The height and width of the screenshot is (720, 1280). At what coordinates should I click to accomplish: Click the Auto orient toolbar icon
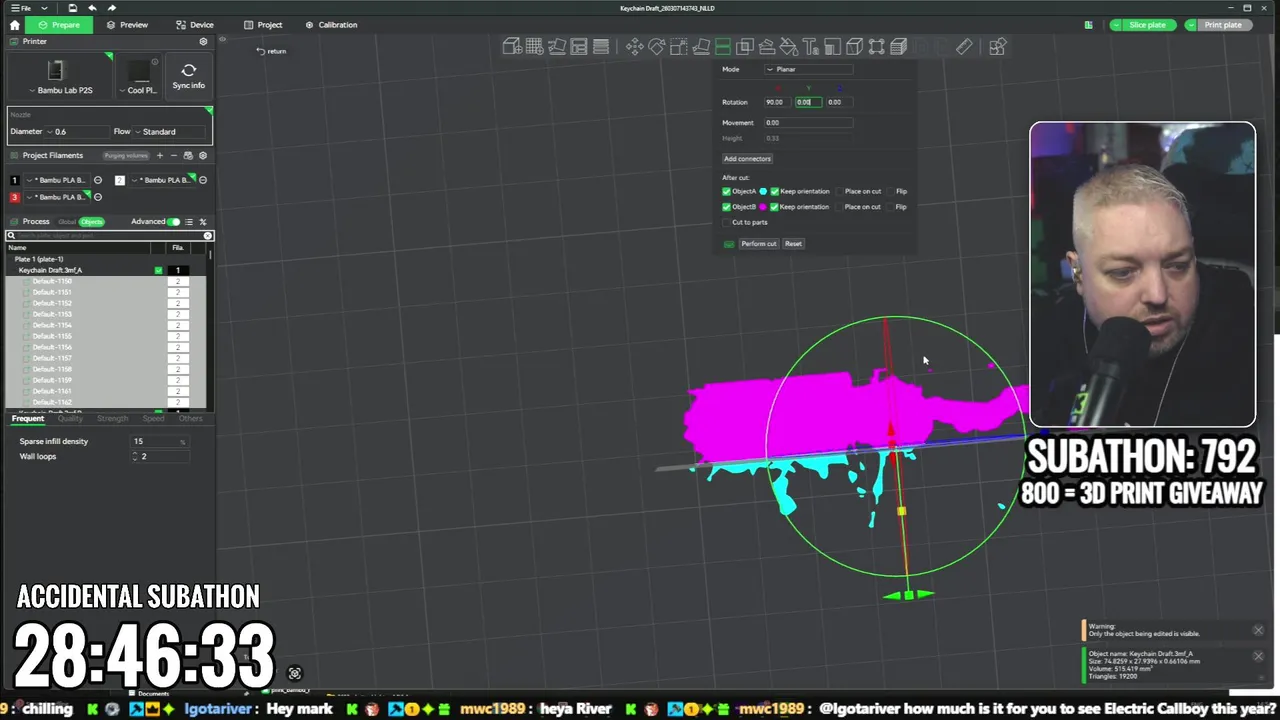point(557,47)
